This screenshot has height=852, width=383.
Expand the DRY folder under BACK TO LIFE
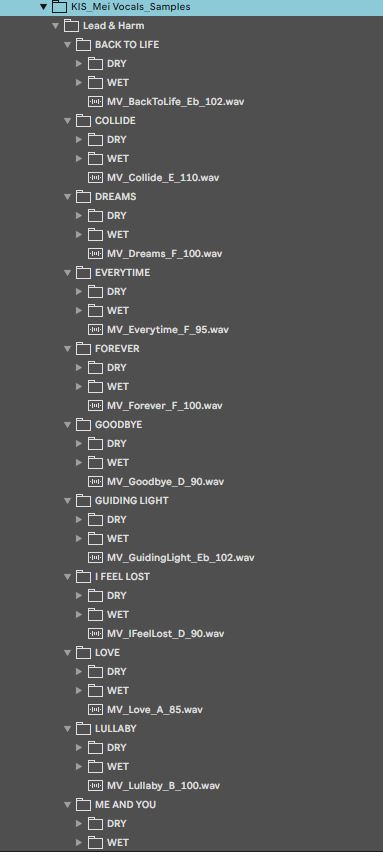click(x=79, y=64)
